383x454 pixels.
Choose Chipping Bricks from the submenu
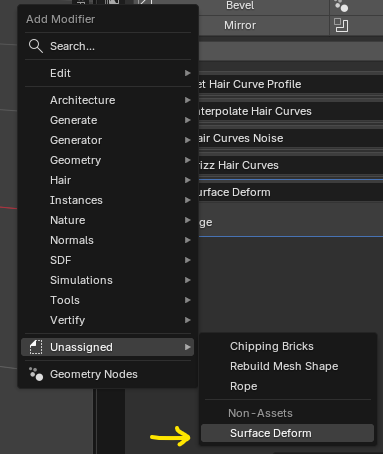tap(287, 346)
